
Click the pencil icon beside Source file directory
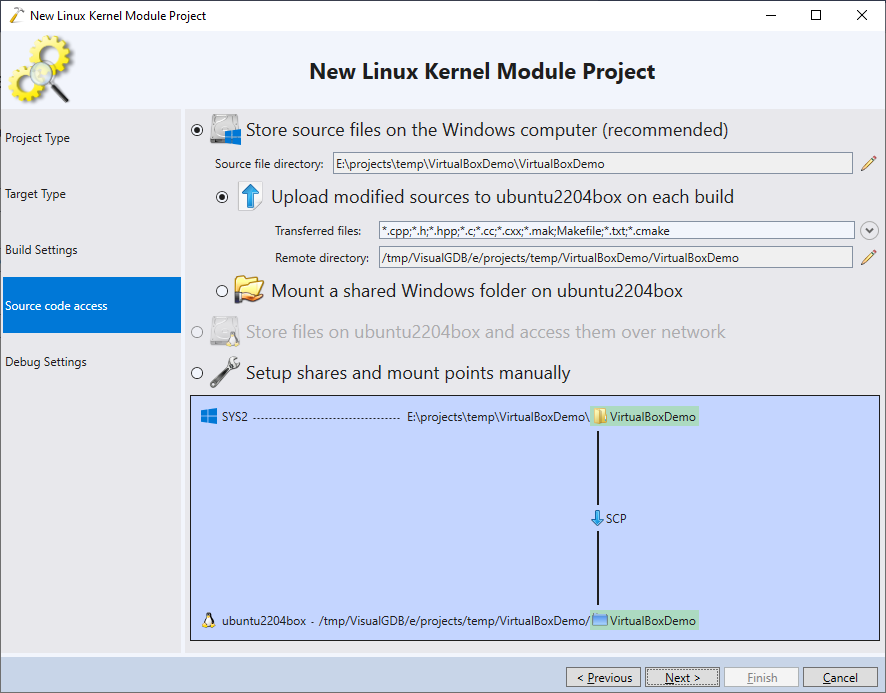click(x=868, y=164)
